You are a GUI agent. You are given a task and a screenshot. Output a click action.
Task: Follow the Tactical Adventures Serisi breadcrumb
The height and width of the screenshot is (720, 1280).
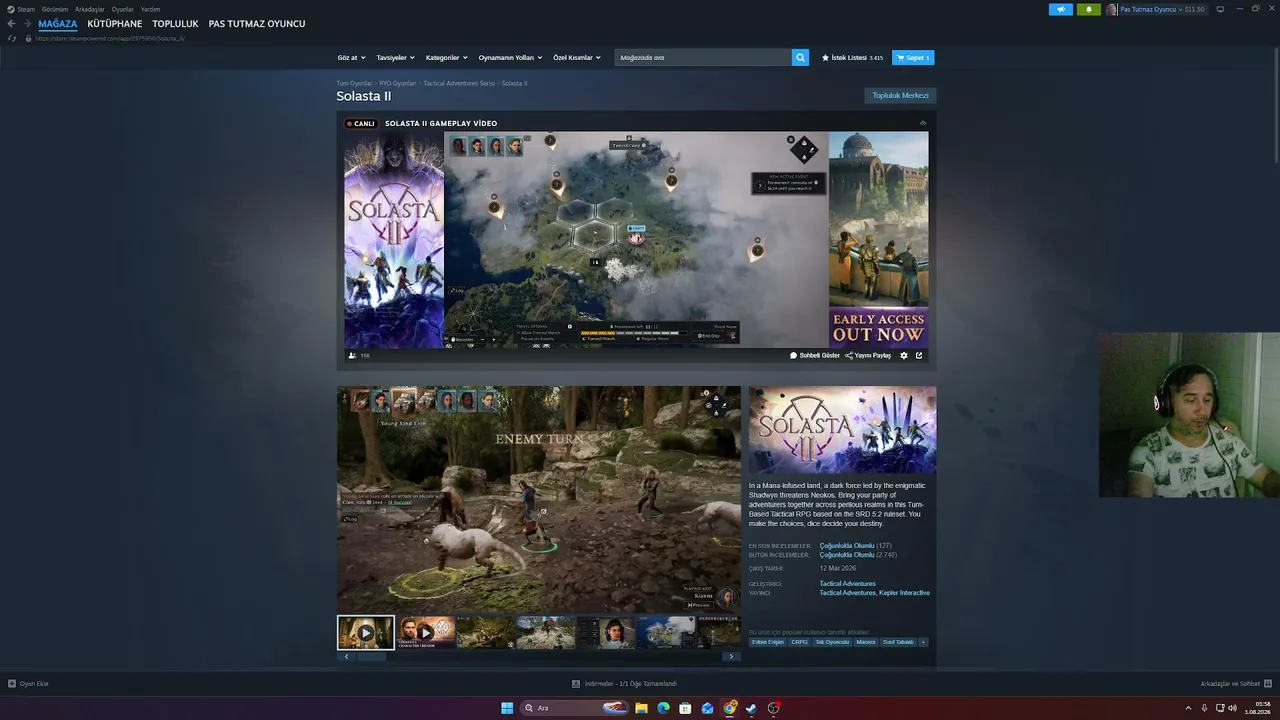(459, 83)
